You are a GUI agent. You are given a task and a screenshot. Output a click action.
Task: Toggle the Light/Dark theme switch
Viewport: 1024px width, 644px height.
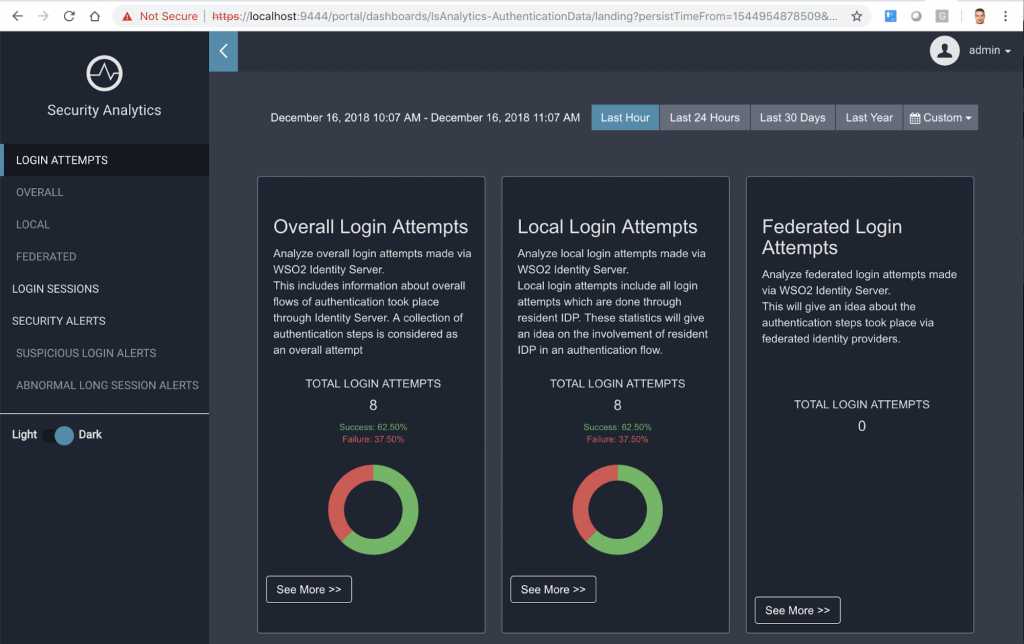(x=59, y=435)
